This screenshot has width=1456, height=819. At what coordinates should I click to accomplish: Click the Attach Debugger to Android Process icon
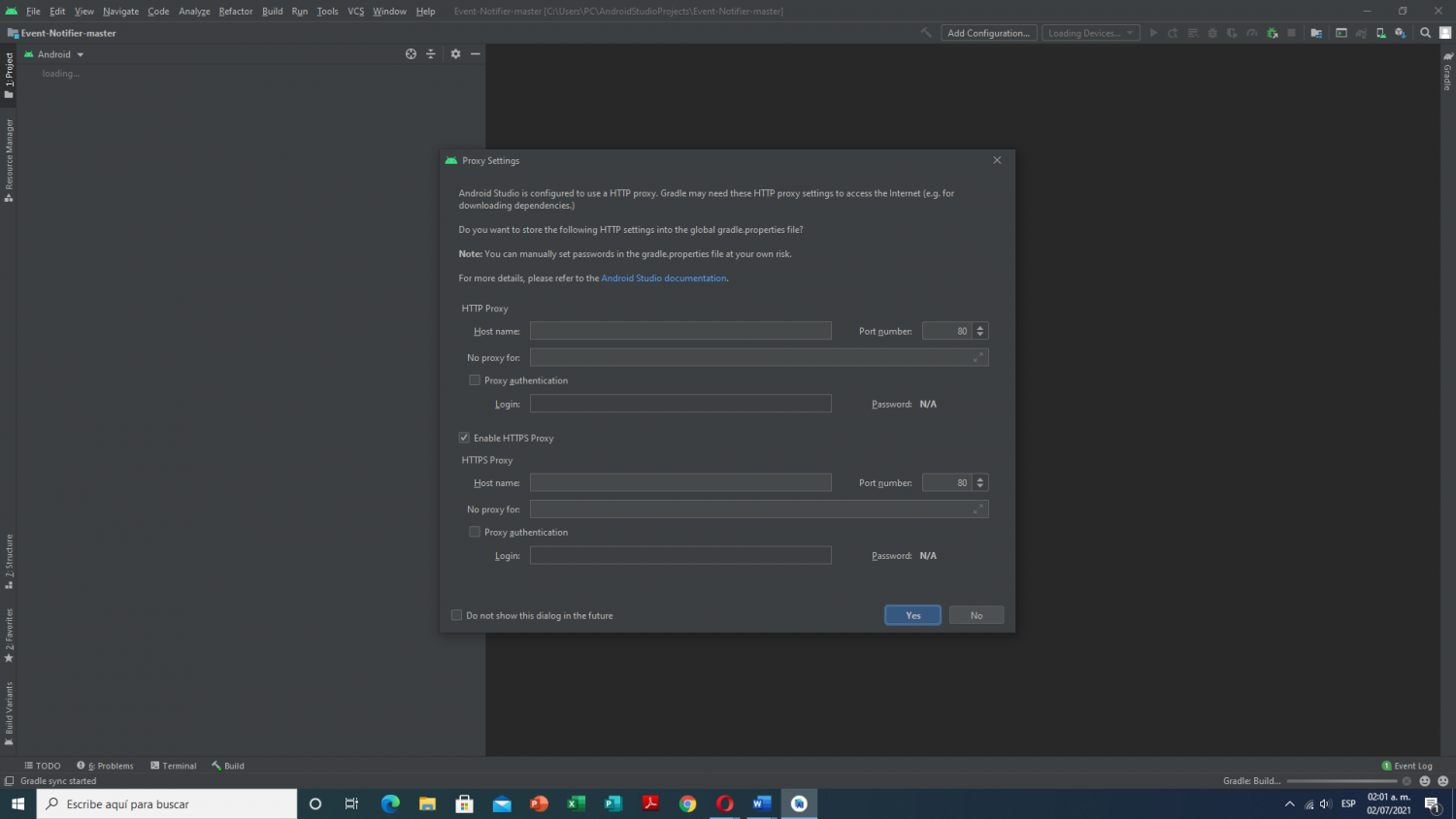pyautogui.click(x=1273, y=33)
